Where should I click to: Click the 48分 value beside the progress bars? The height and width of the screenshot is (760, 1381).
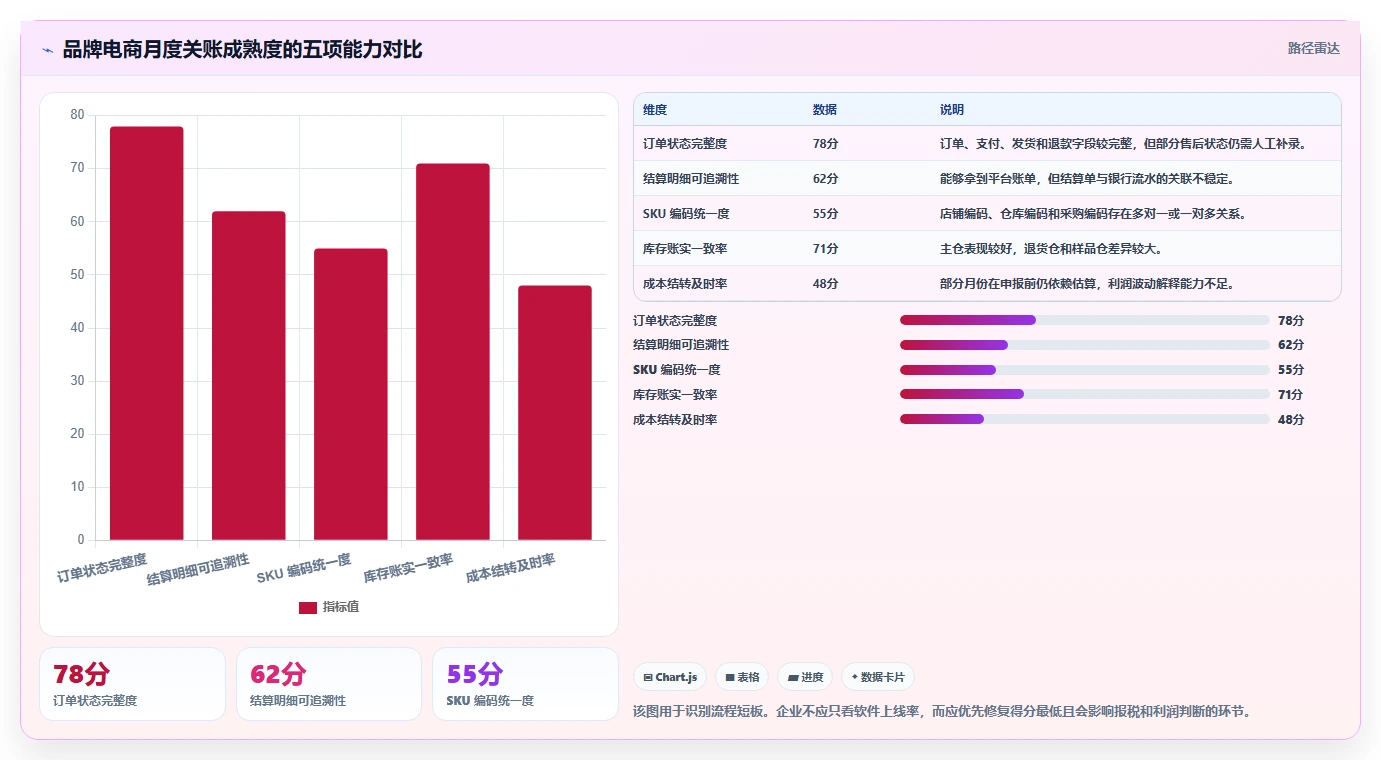click(1291, 419)
